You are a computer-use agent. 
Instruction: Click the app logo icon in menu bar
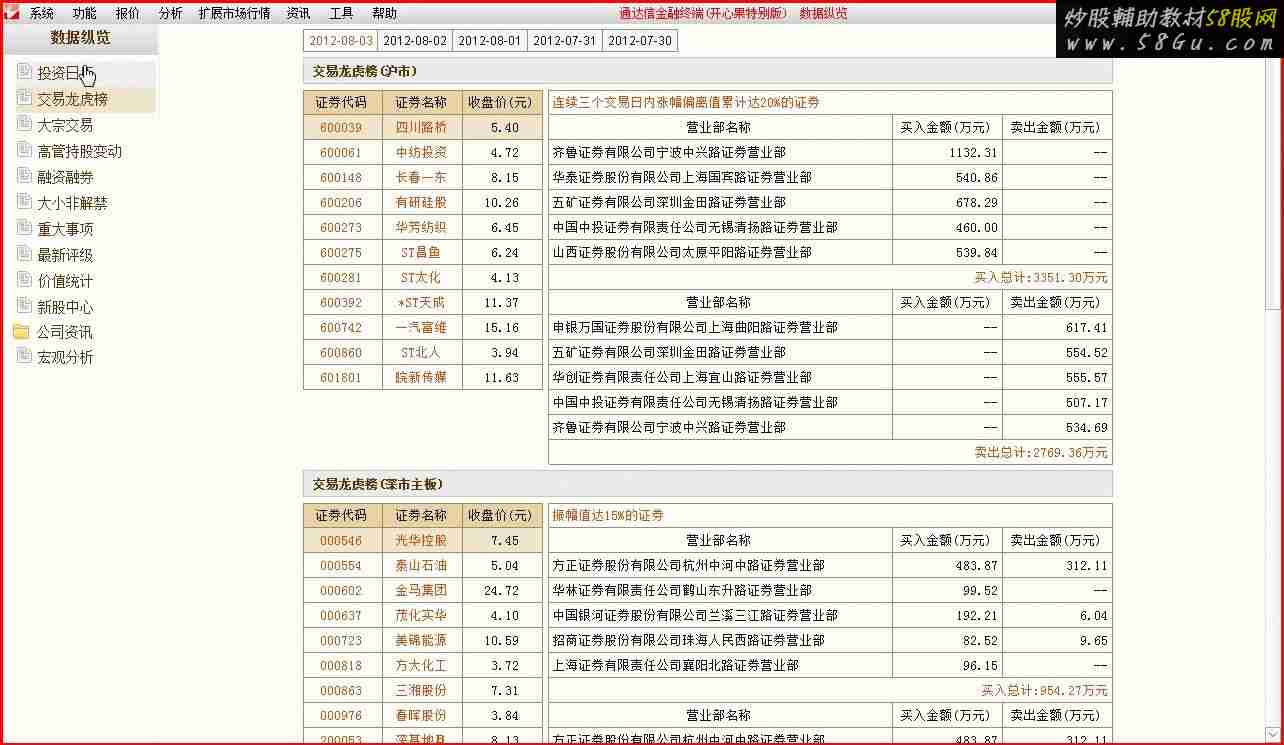coord(11,13)
